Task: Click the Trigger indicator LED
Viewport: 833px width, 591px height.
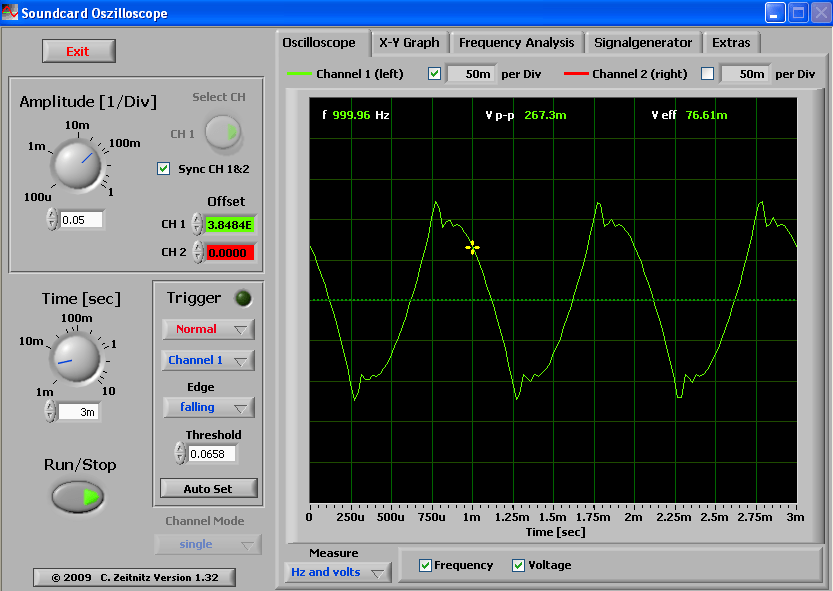Action: tap(243, 298)
